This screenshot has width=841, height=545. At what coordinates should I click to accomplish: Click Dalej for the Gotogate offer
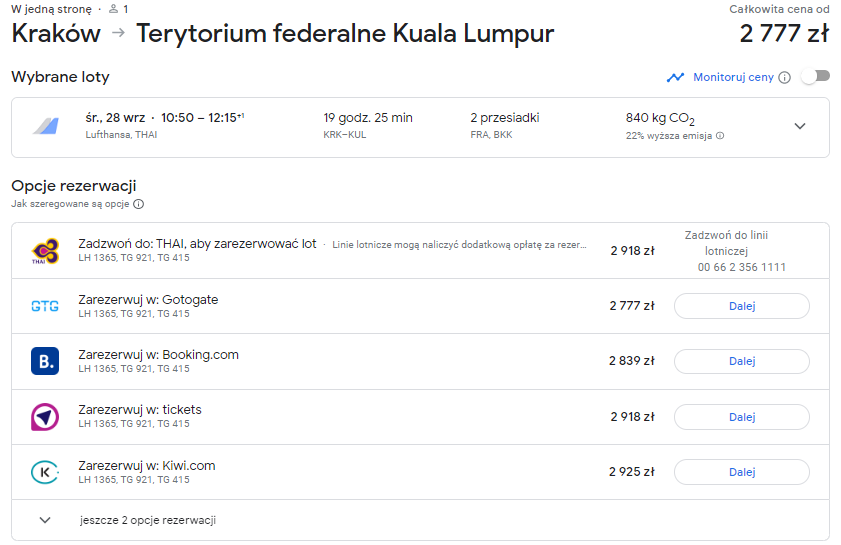point(742,306)
